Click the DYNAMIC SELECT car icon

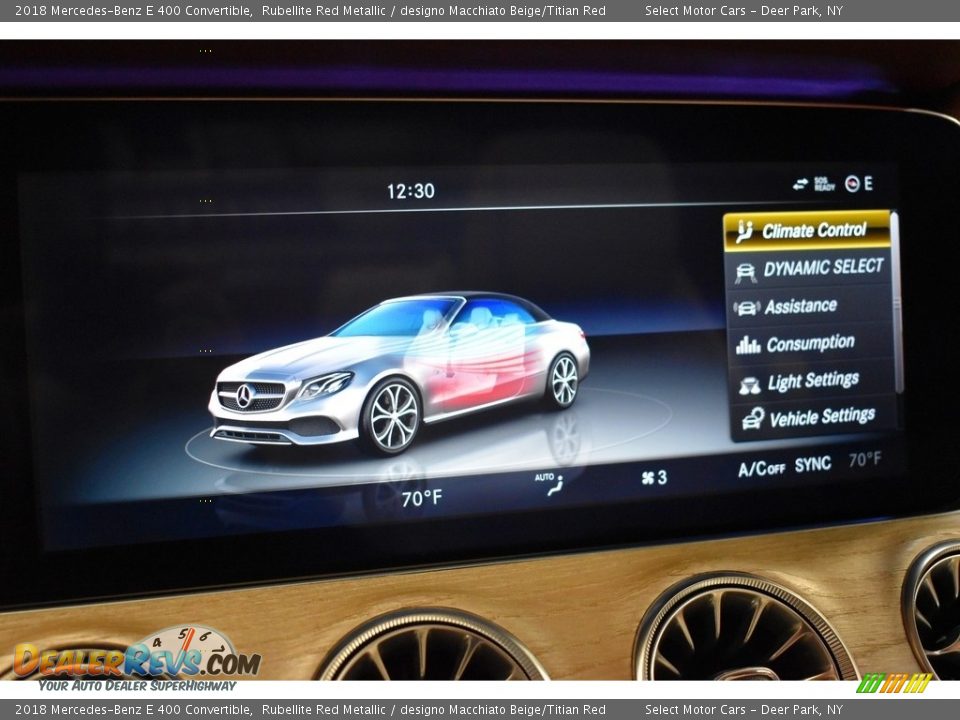click(746, 272)
